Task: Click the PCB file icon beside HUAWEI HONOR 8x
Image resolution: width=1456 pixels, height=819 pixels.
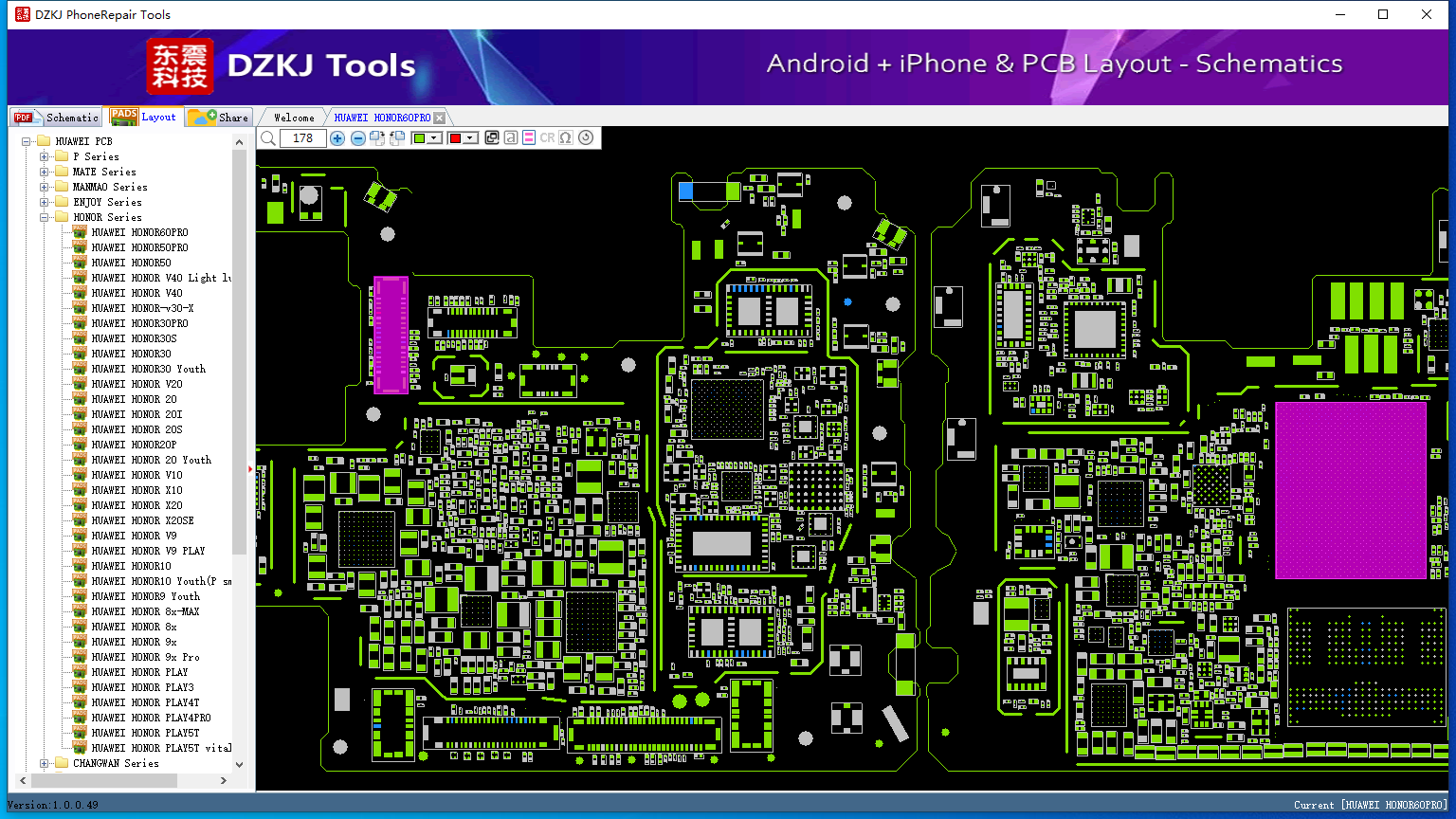Action: pos(80,627)
